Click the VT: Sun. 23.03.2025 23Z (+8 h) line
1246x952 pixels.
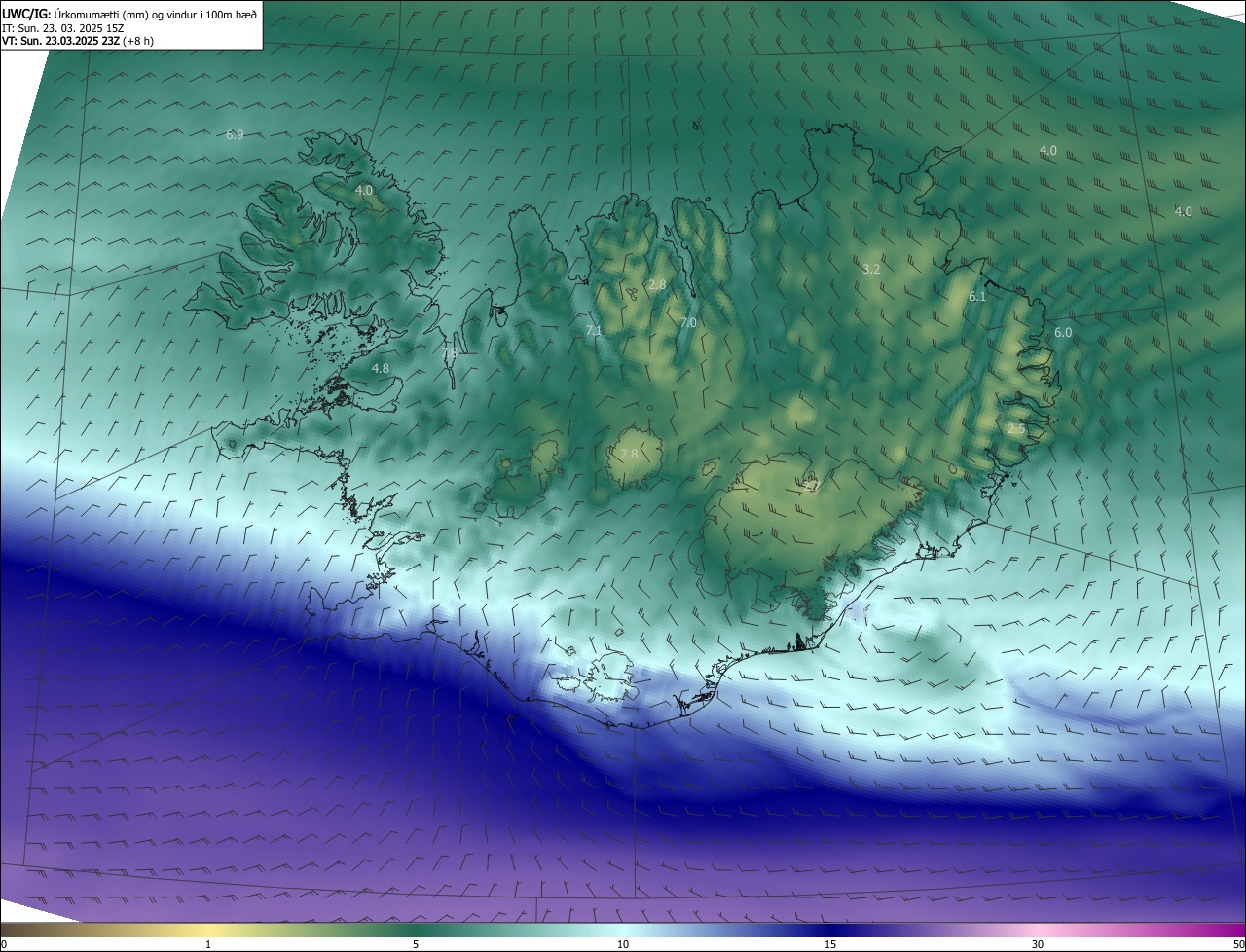pyautogui.click(x=78, y=41)
